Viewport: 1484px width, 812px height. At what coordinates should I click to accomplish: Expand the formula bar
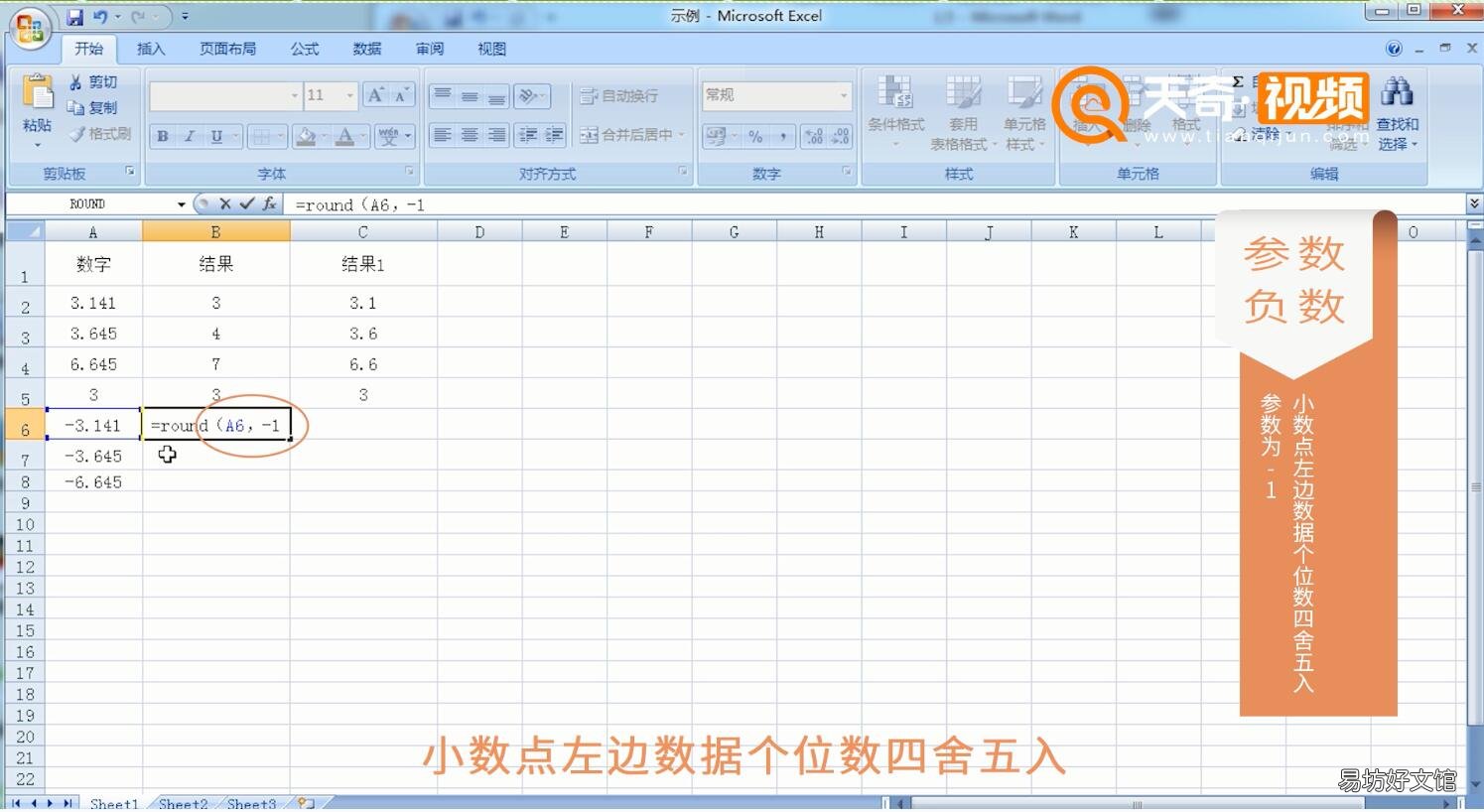[x=1473, y=203]
